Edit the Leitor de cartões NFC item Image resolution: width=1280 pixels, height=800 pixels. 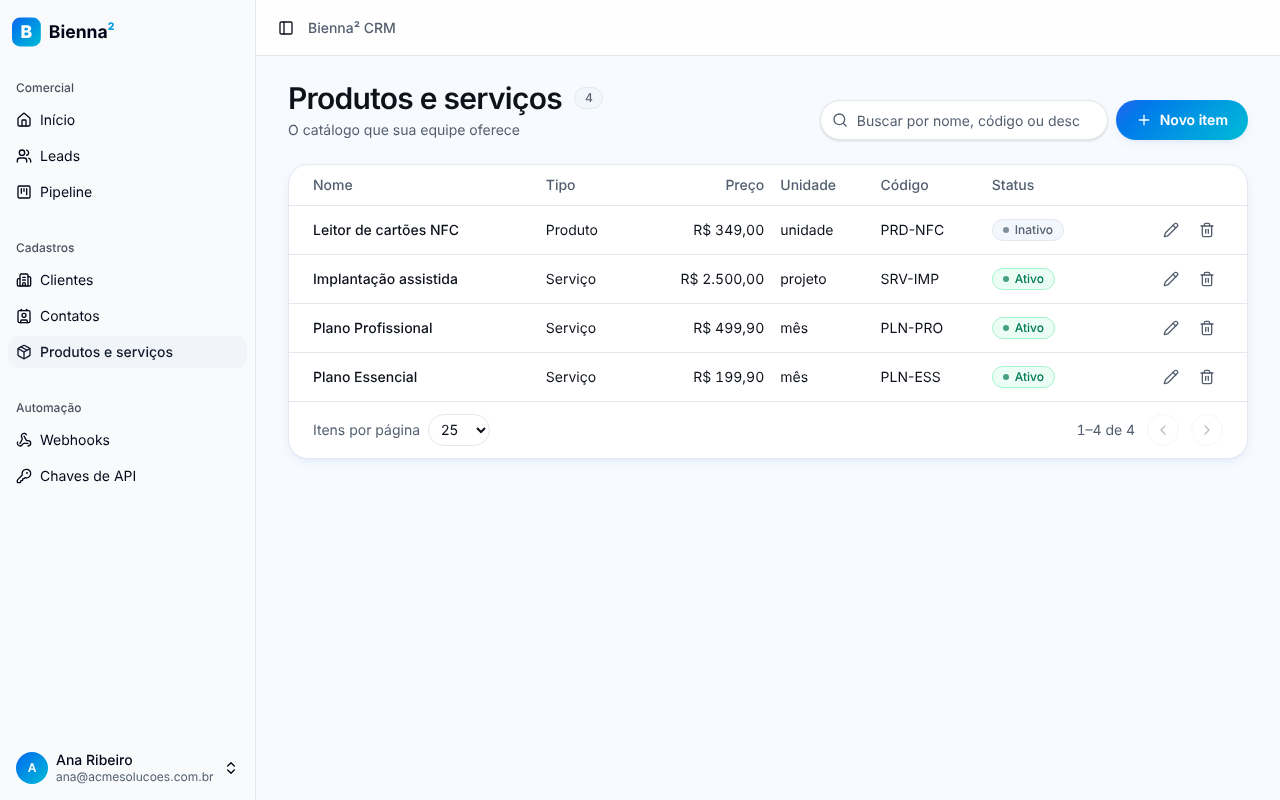[1171, 230]
